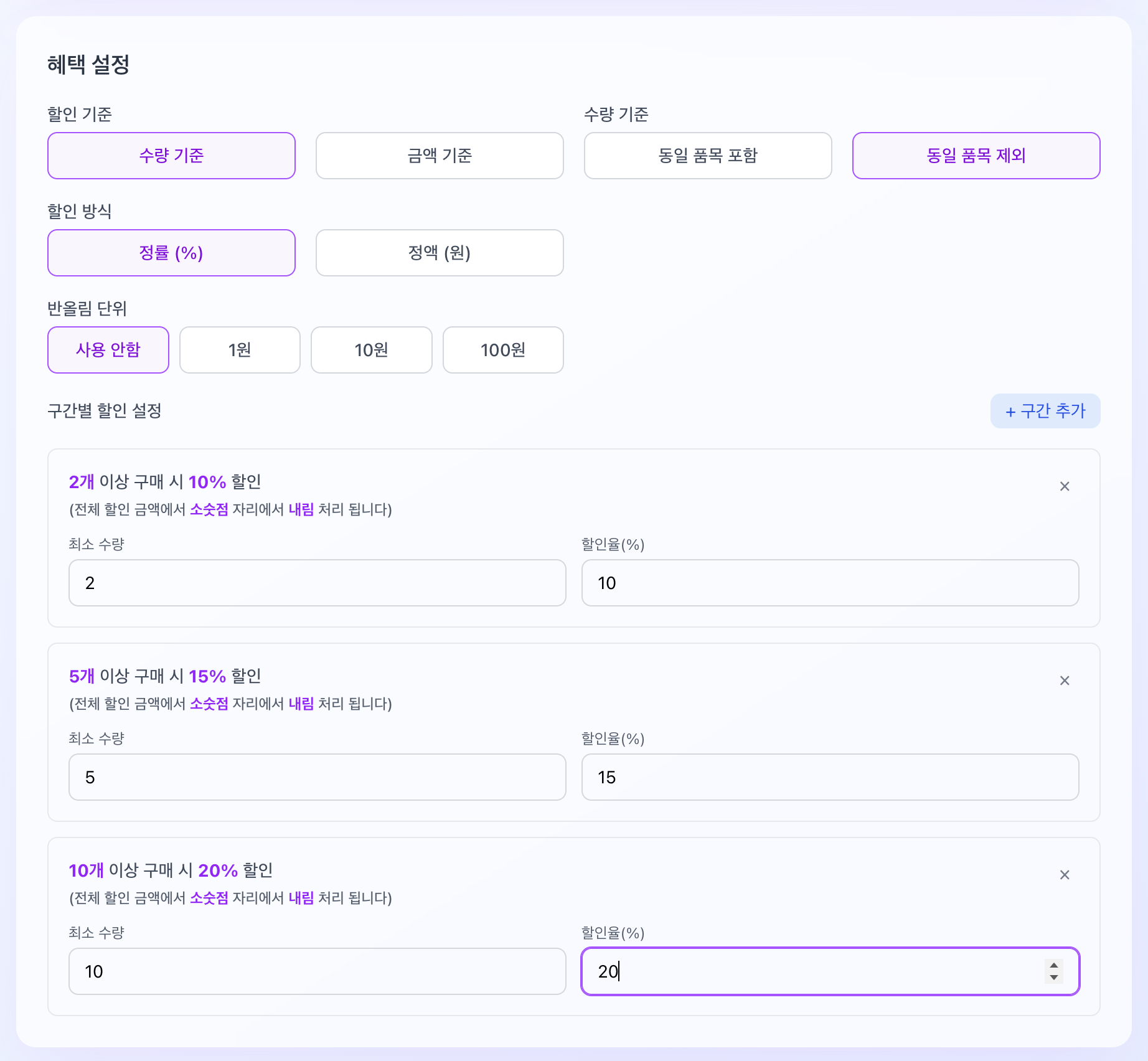
Task: Switch to 동일 품목 포함 quantity basis
Action: click(707, 156)
